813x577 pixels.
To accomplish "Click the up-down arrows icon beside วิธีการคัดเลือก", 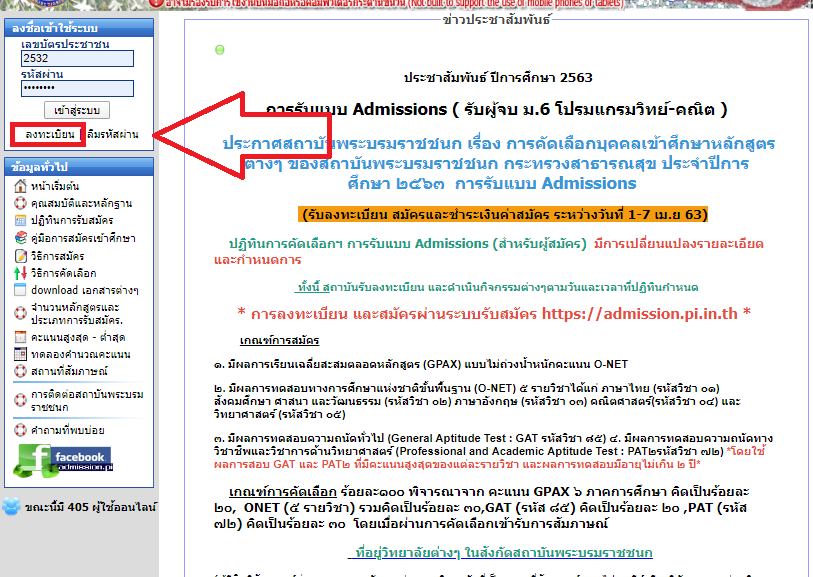I will (x=20, y=273).
